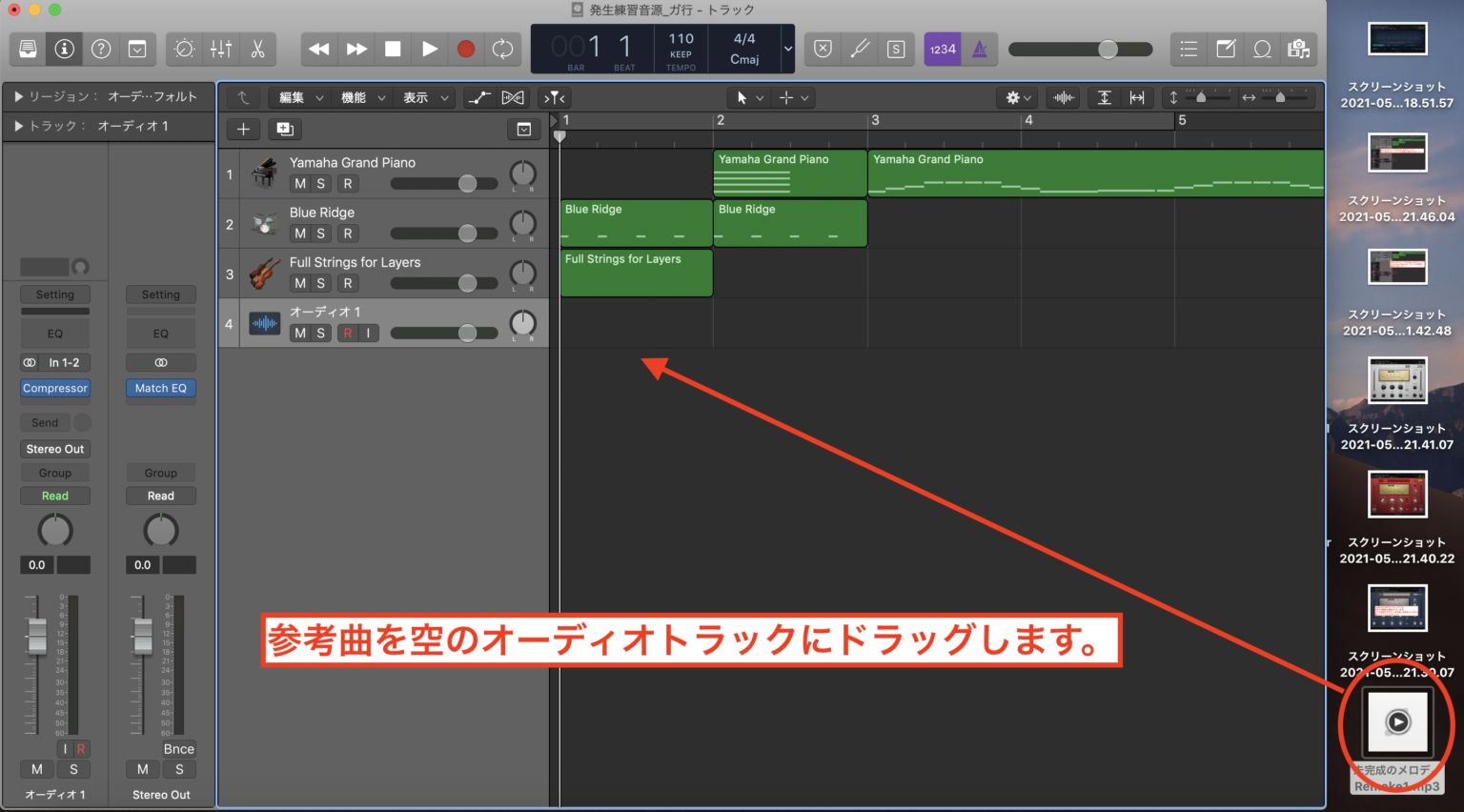Open the Remake1.mp3 file on the desktop
Viewport: 1464px width, 812px height.
click(1396, 722)
